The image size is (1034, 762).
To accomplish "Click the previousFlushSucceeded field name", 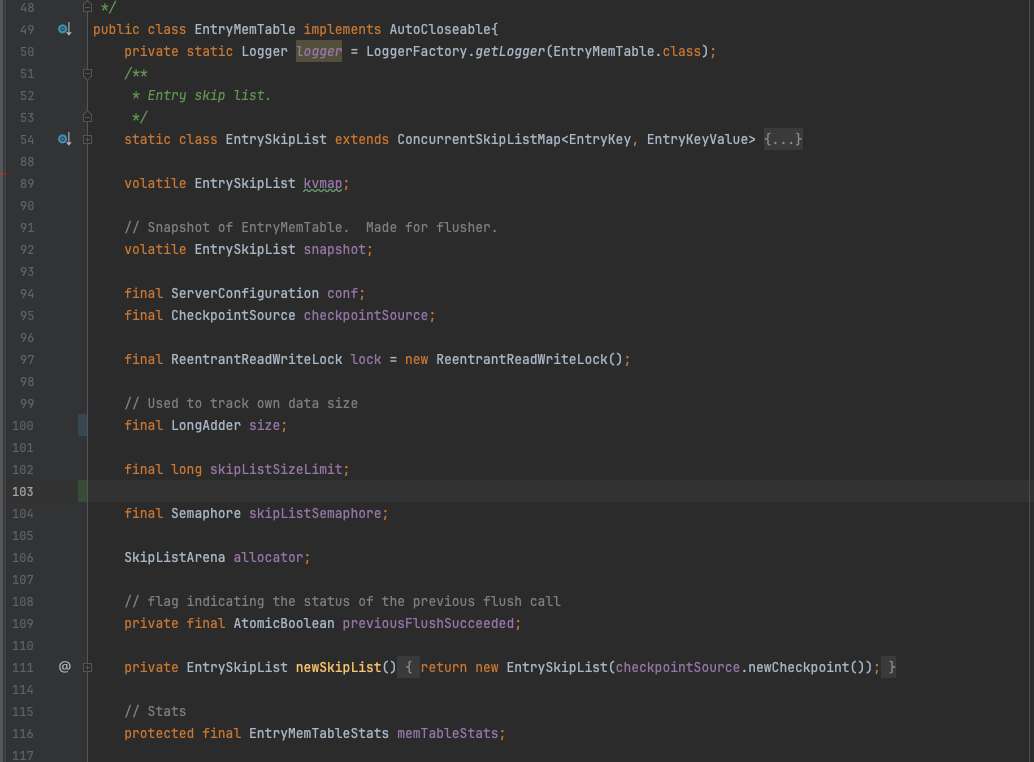I will (x=428, y=623).
